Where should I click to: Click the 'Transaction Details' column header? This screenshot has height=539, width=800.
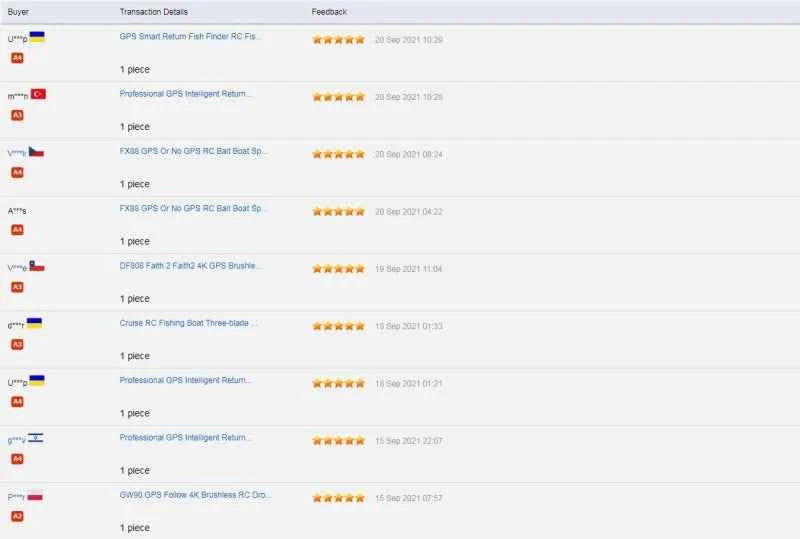point(154,12)
